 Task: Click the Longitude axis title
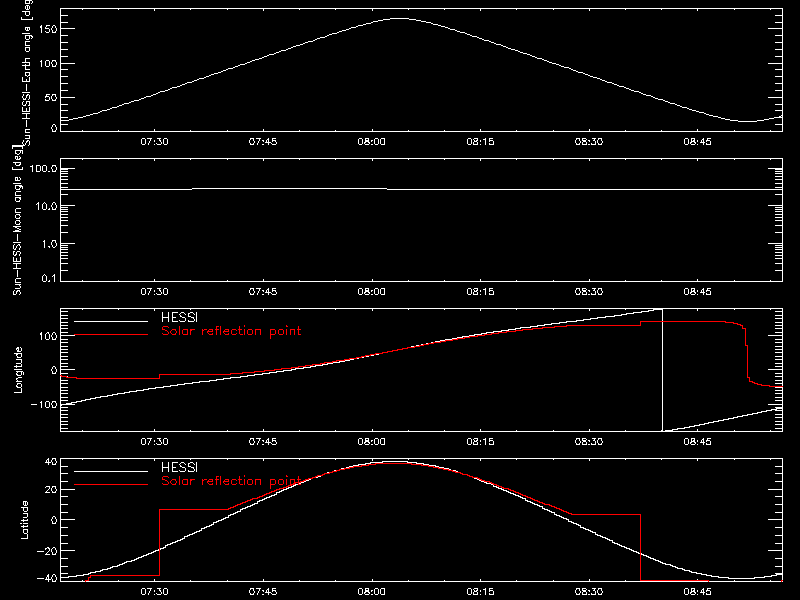[x=18, y=370]
